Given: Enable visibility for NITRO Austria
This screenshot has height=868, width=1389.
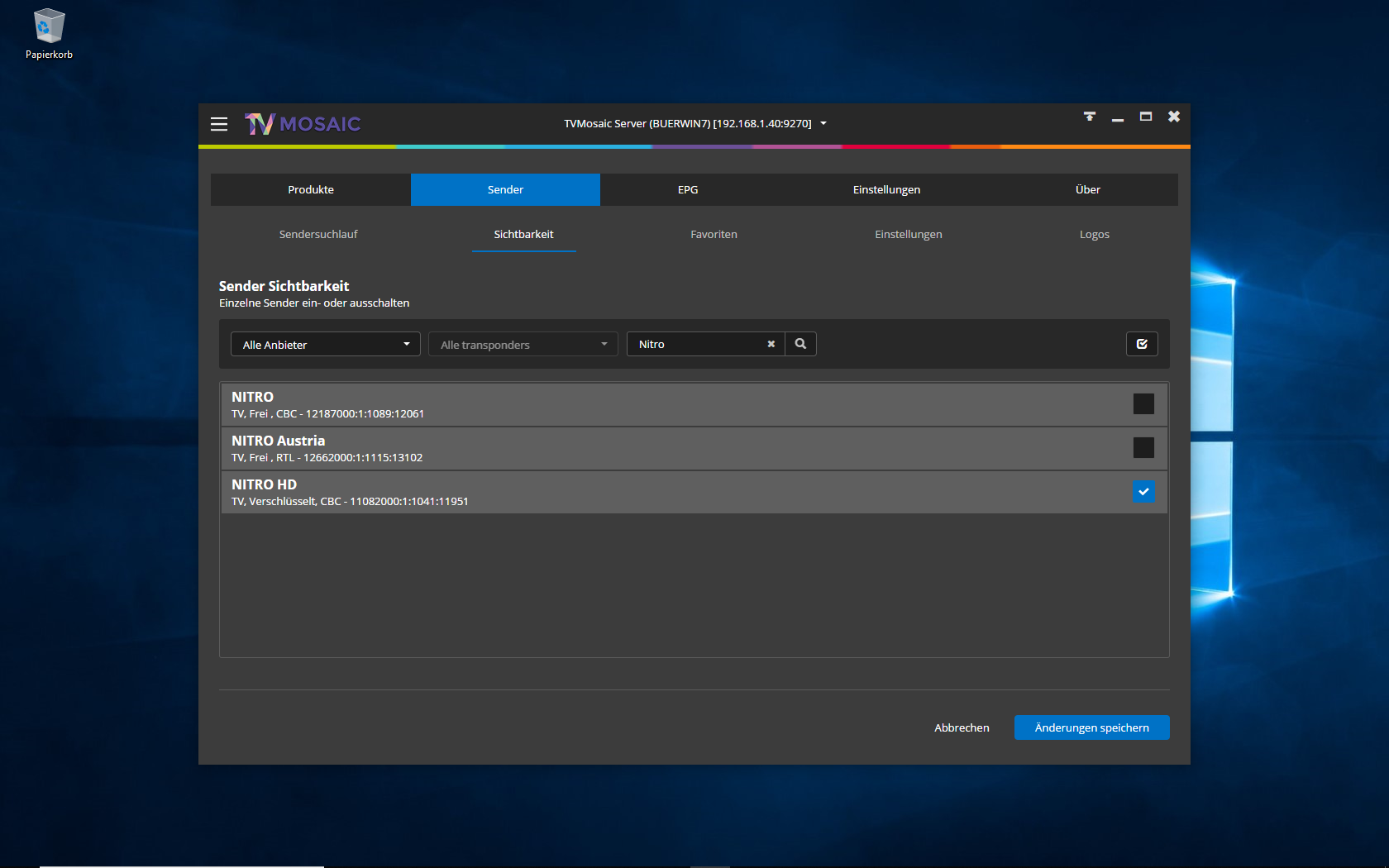Looking at the screenshot, I should point(1143,447).
